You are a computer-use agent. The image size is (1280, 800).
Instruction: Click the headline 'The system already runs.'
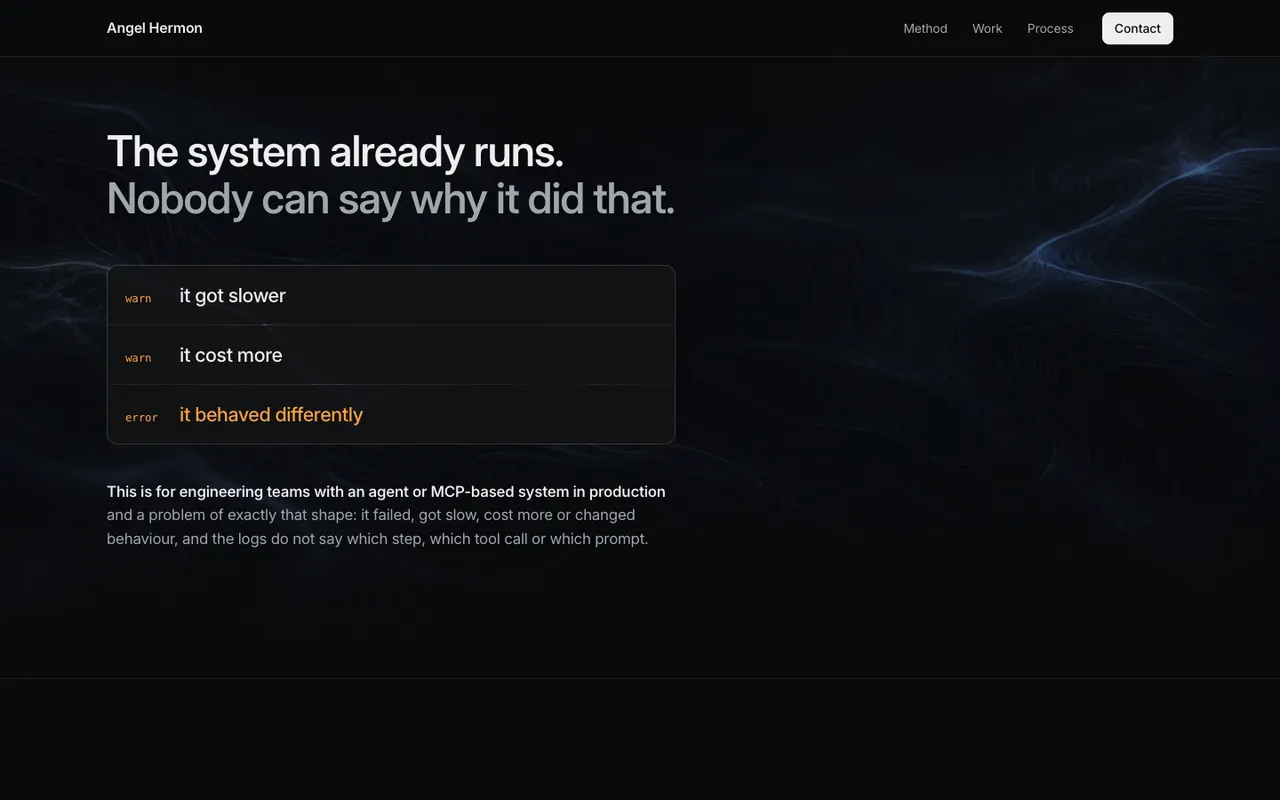[335, 151]
